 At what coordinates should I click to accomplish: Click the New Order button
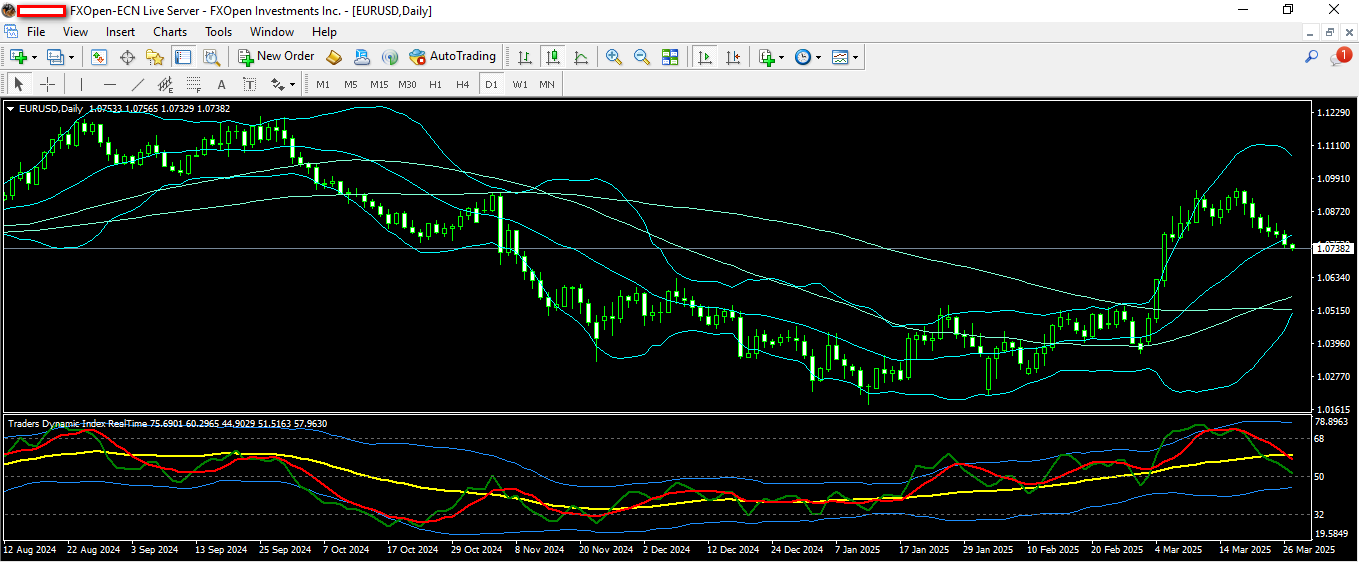click(275, 57)
